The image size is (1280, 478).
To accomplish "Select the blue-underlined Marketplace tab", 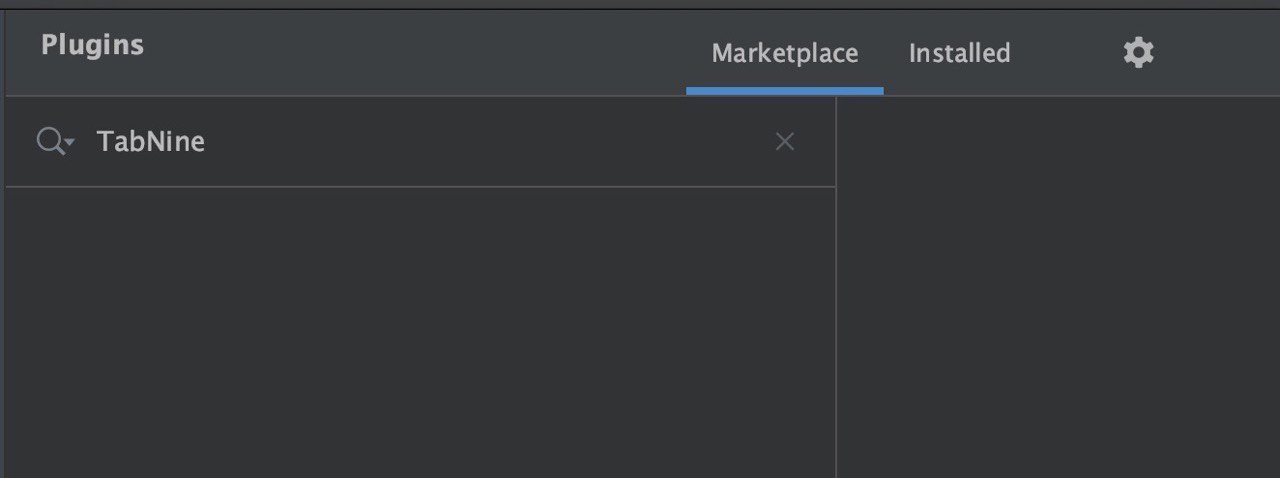I will [x=784, y=53].
